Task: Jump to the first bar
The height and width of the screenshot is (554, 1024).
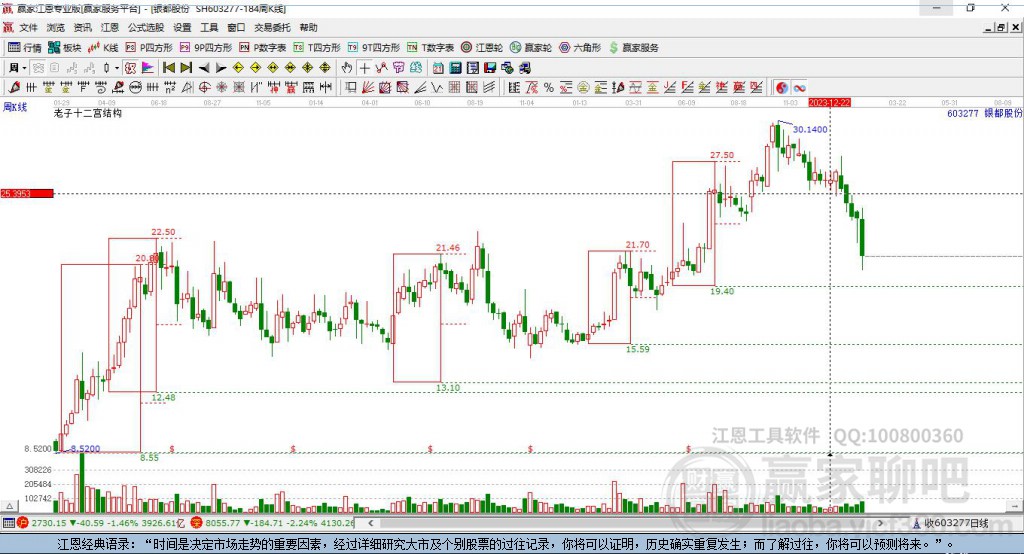Action: [x=168, y=68]
